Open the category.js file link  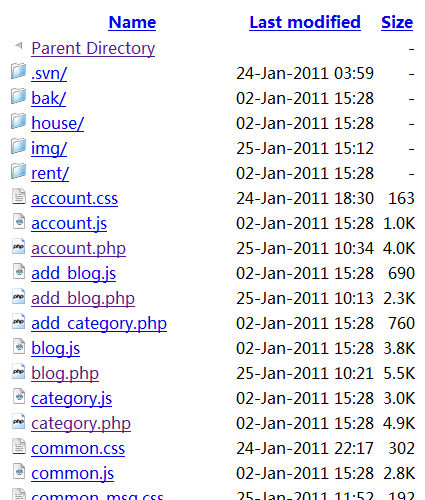point(72,398)
